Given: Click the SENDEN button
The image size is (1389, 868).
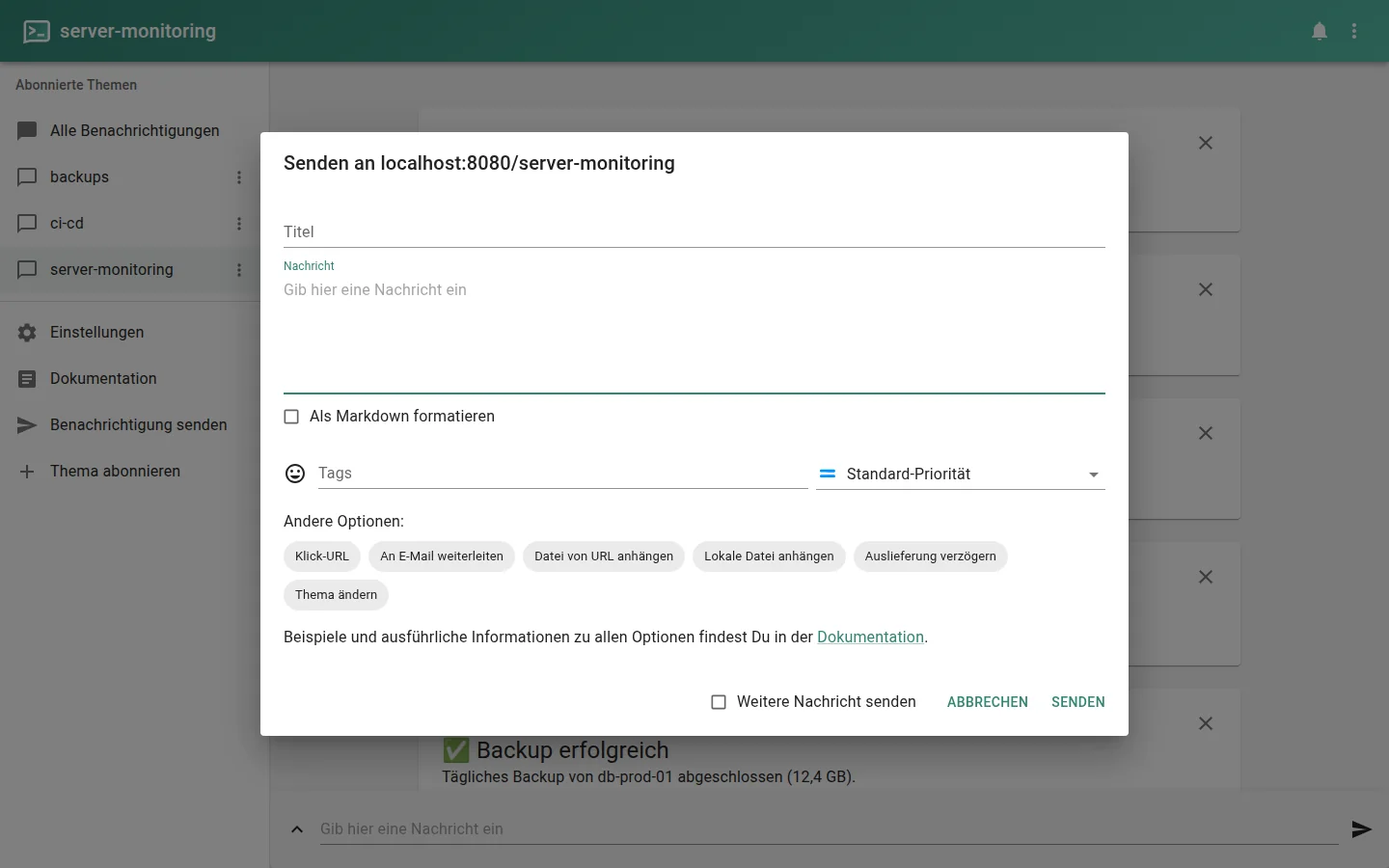Looking at the screenshot, I should [x=1078, y=702].
